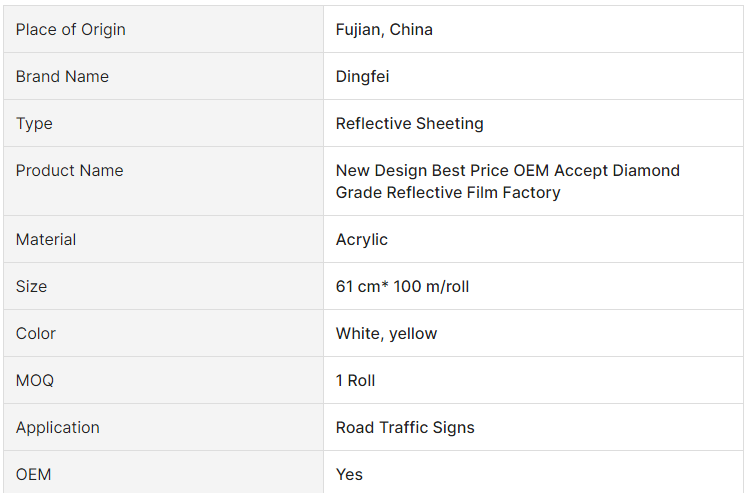Select the Brand Name label cell
745x493 pixels.
(62, 77)
